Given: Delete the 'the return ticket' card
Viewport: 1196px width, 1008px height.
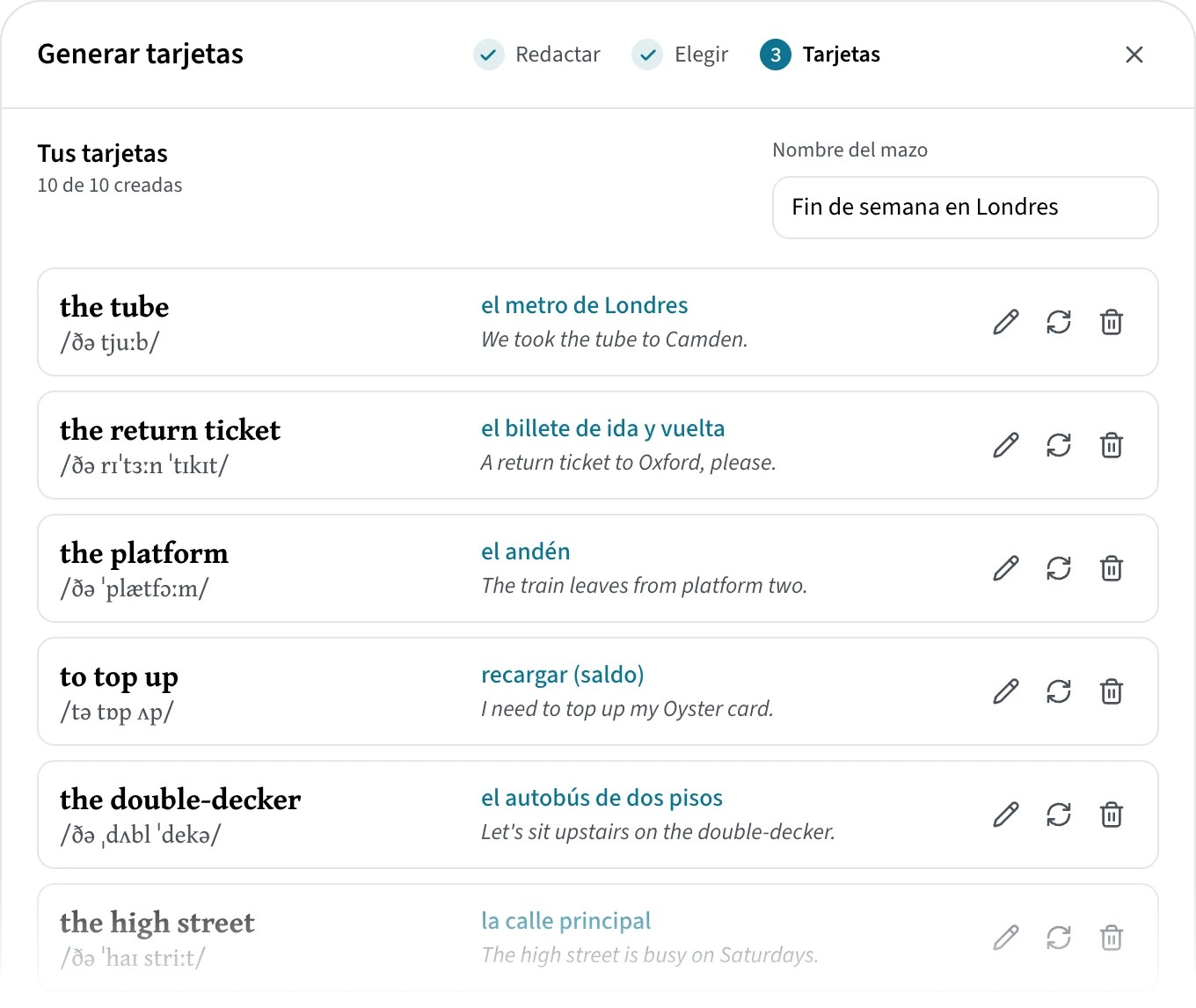Looking at the screenshot, I should [1112, 445].
